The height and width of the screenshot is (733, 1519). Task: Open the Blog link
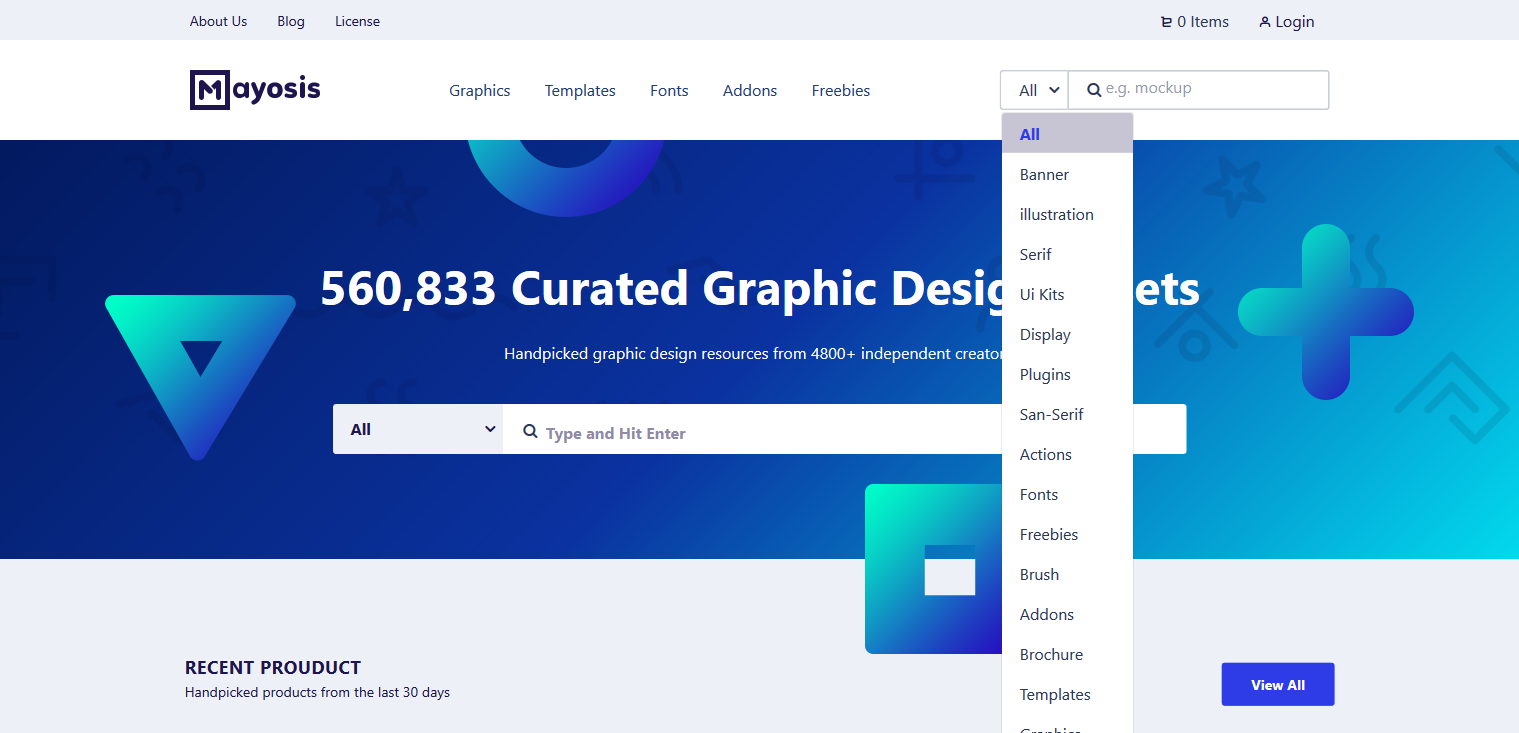[291, 21]
